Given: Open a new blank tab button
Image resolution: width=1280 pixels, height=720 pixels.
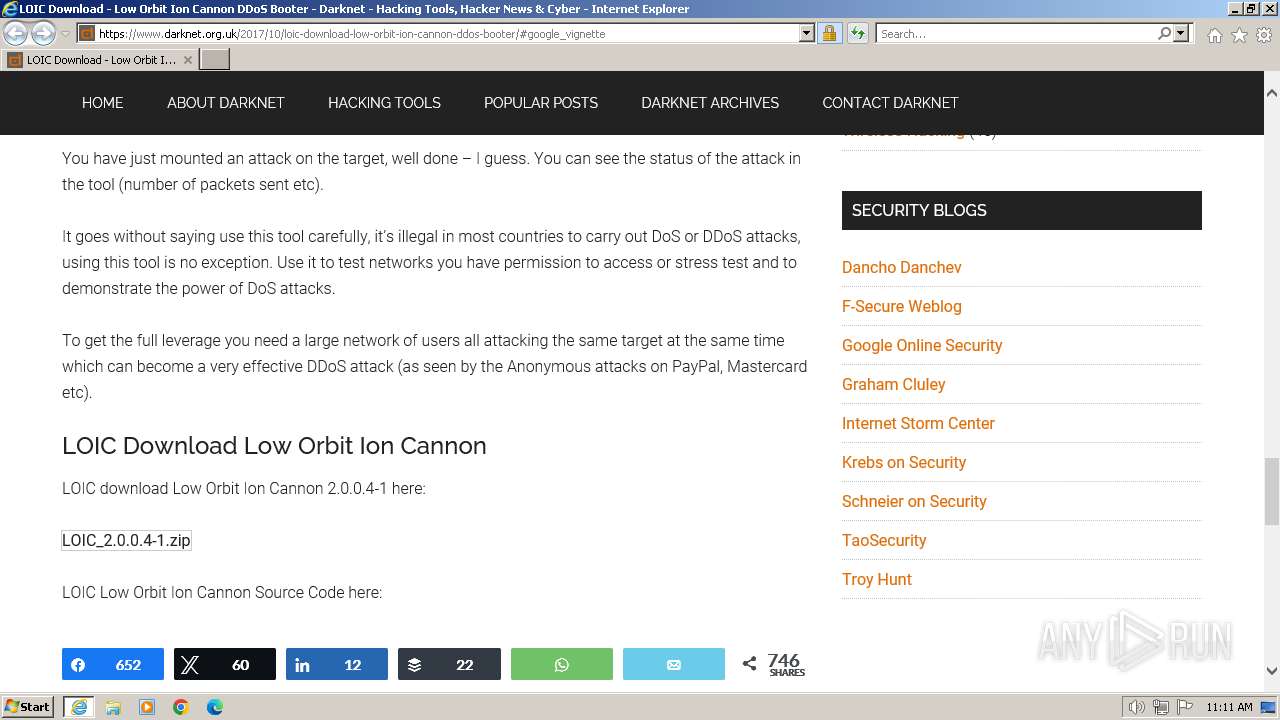Looking at the screenshot, I should tap(215, 60).
